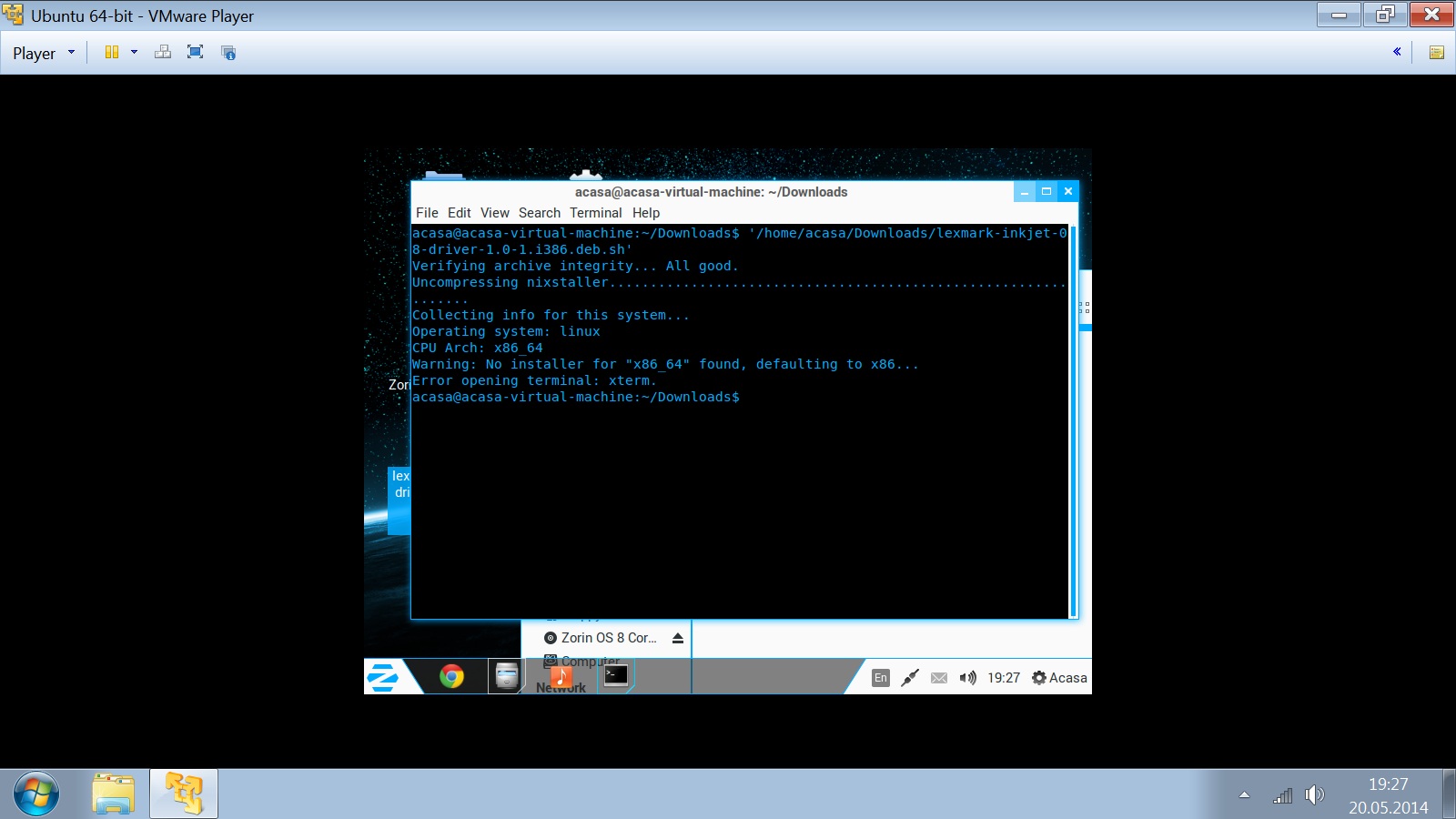This screenshot has height=819, width=1456.
Task: Click the En keyboard layout indicator
Action: (x=880, y=678)
